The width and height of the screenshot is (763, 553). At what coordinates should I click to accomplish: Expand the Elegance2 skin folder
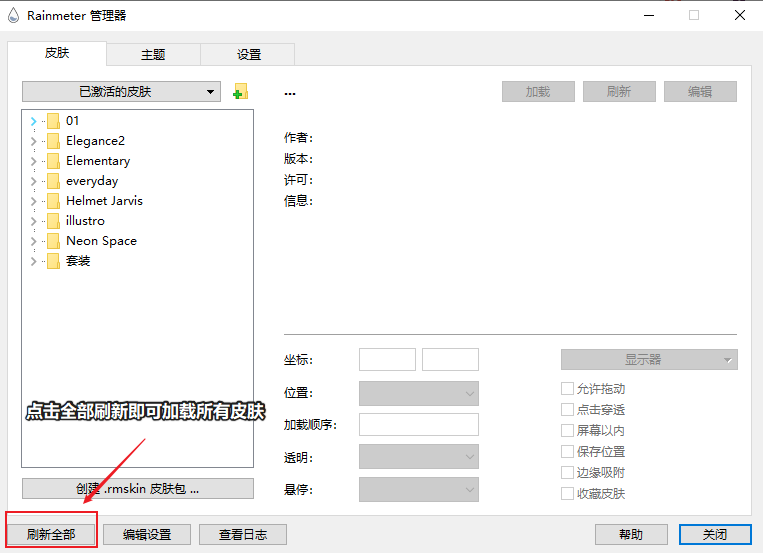click(33, 141)
